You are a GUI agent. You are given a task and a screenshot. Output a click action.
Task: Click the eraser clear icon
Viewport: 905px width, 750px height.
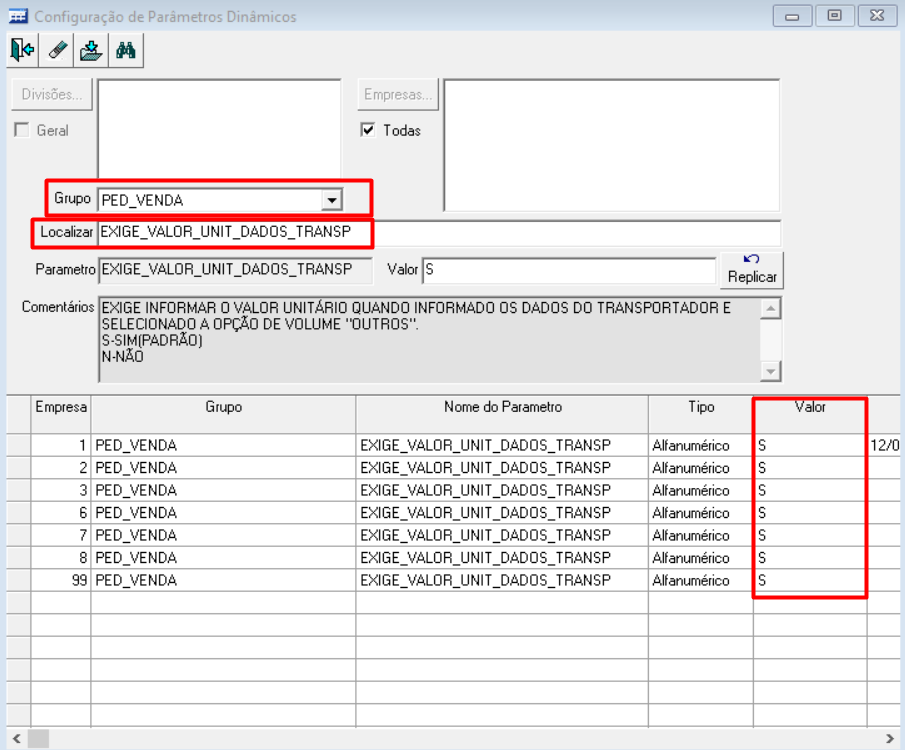click(x=58, y=49)
